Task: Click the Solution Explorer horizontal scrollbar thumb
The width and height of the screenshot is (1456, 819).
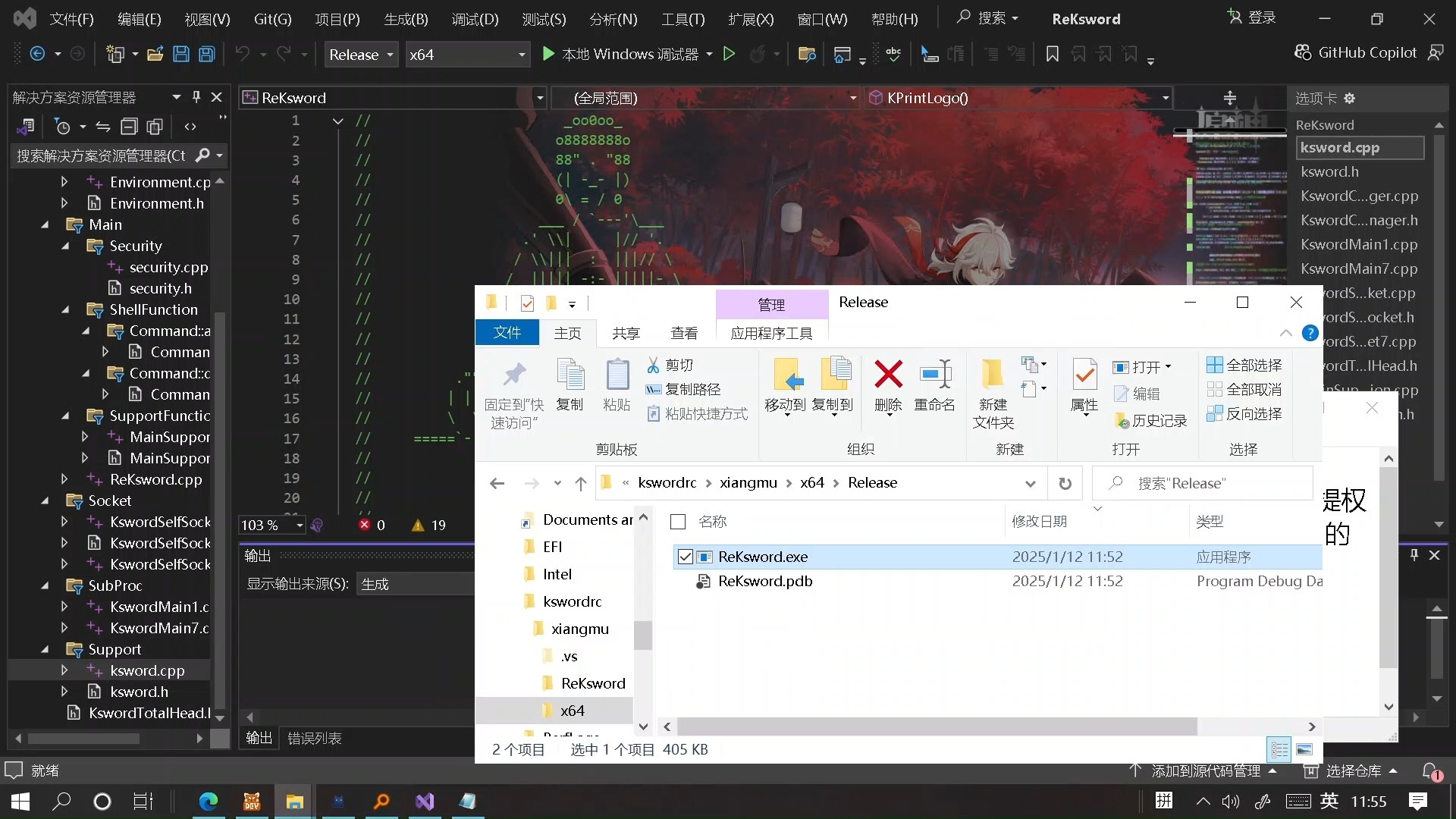Action: tap(83, 738)
